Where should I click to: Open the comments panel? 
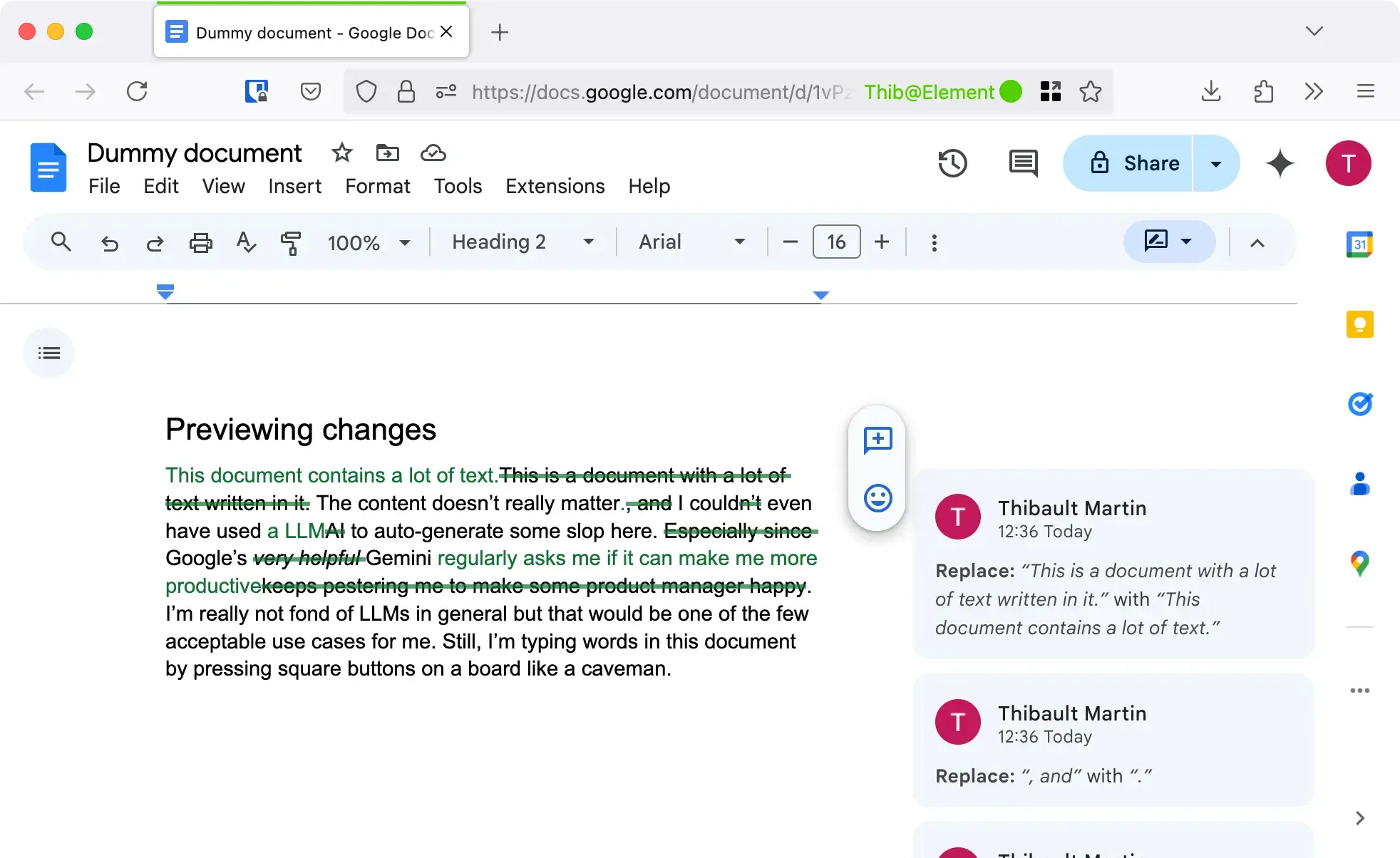(x=1022, y=163)
